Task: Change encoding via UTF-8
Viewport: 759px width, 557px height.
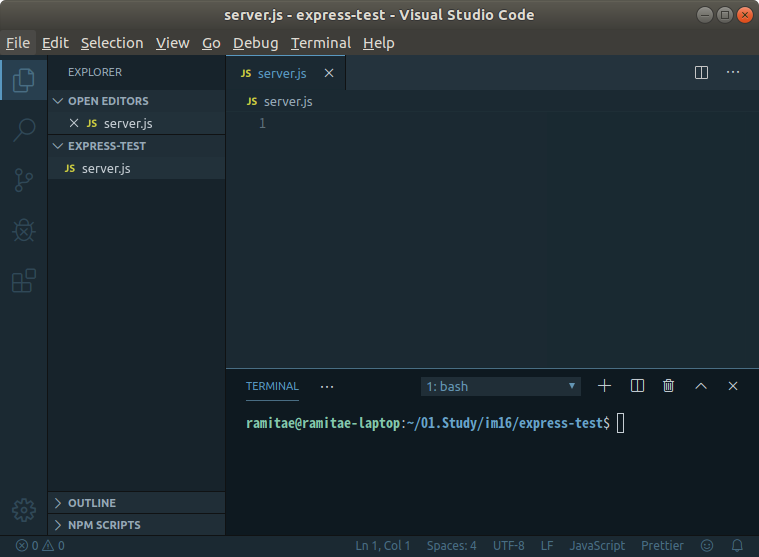Action: pyautogui.click(x=508, y=545)
